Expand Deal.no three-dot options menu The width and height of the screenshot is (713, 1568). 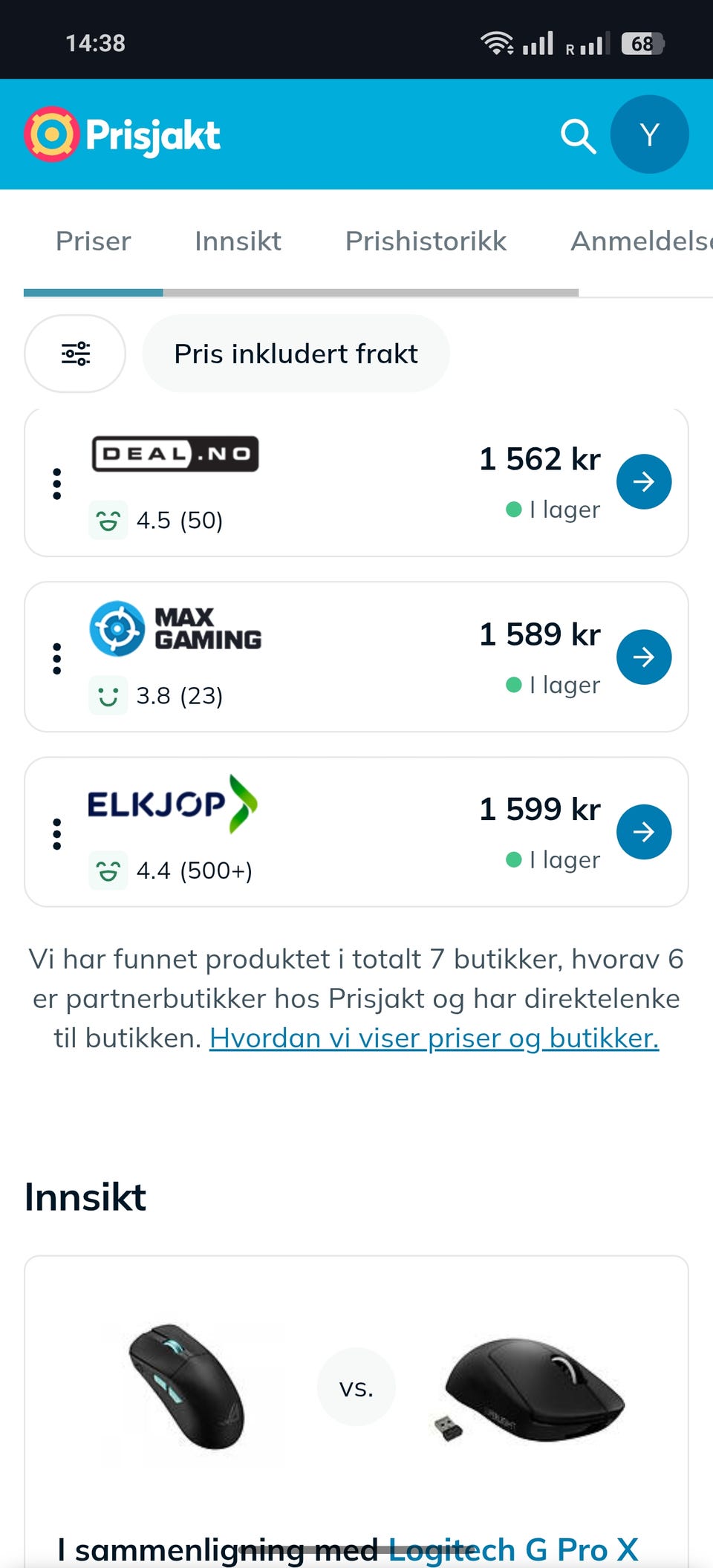pos(56,484)
